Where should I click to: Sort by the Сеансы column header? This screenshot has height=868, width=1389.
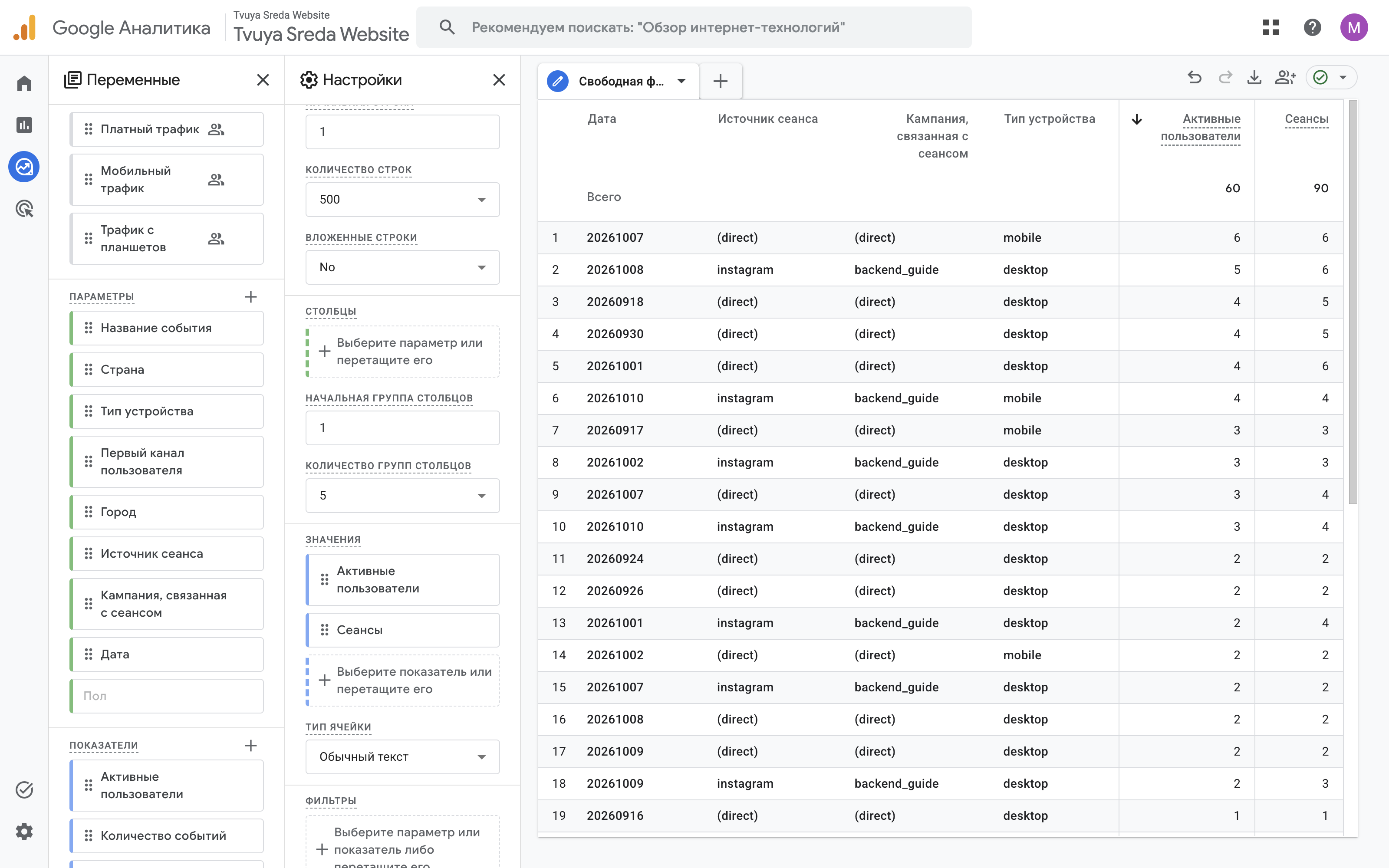click(x=1307, y=119)
